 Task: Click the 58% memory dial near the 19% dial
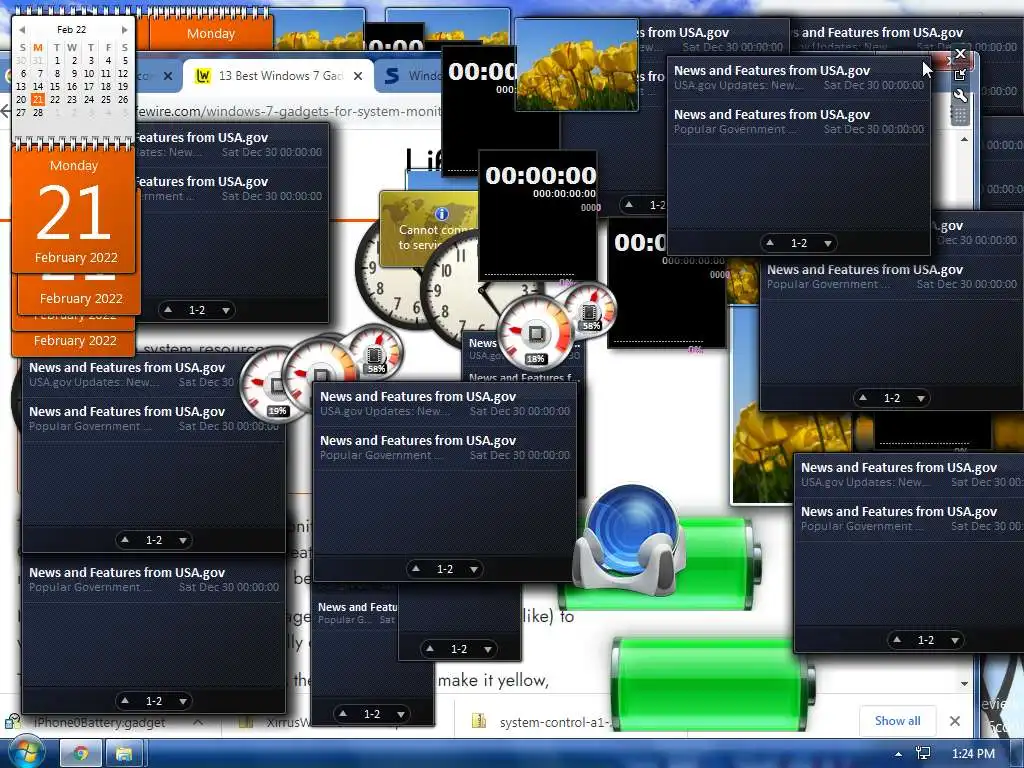(377, 351)
